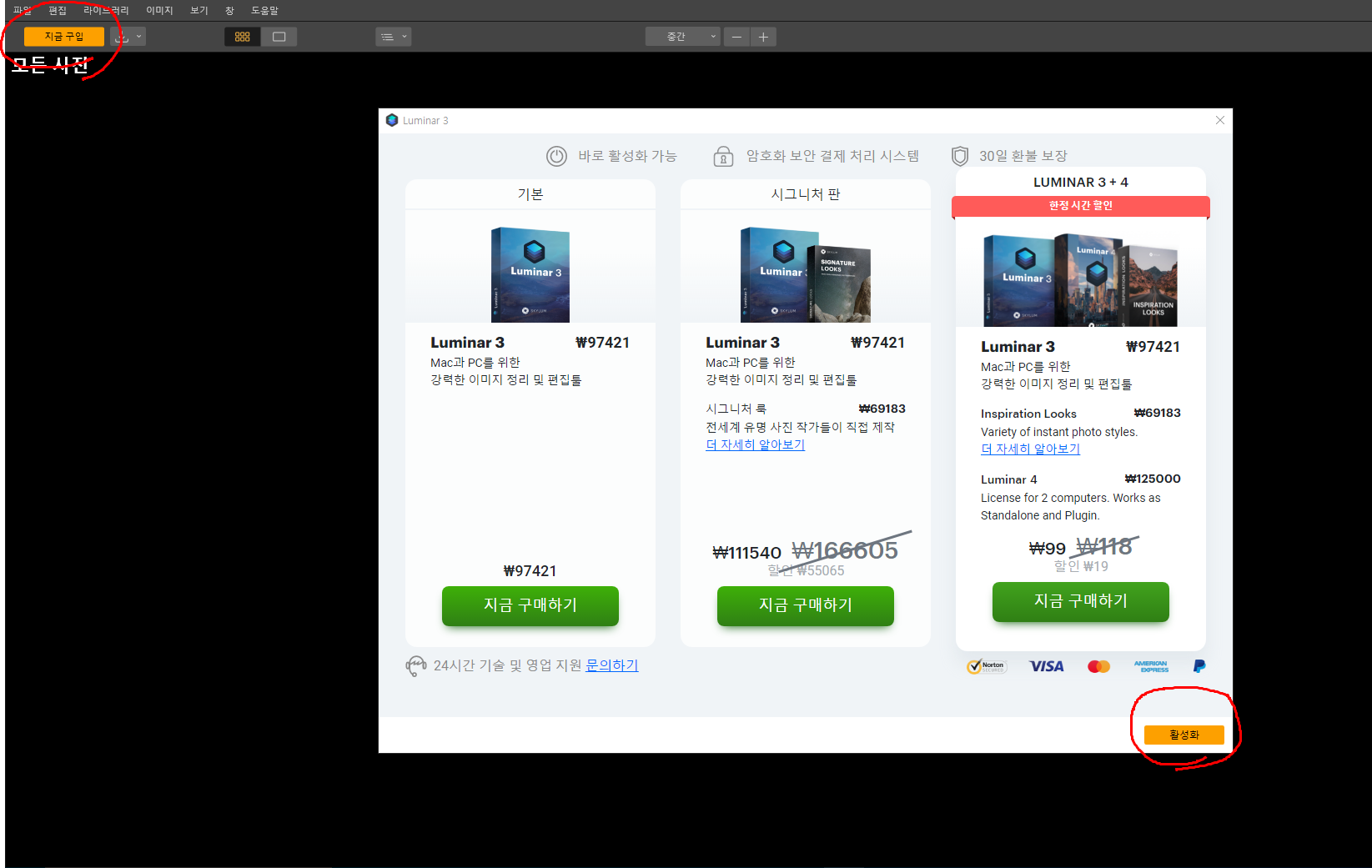This screenshot has width=1372, height=868.
Task: Open the 이미지 menu
Action: [159, 10]
